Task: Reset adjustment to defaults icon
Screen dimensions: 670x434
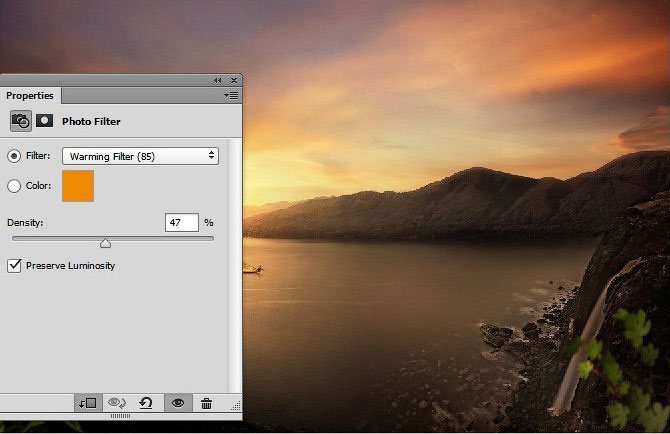Action: click(x=146, y=403)
